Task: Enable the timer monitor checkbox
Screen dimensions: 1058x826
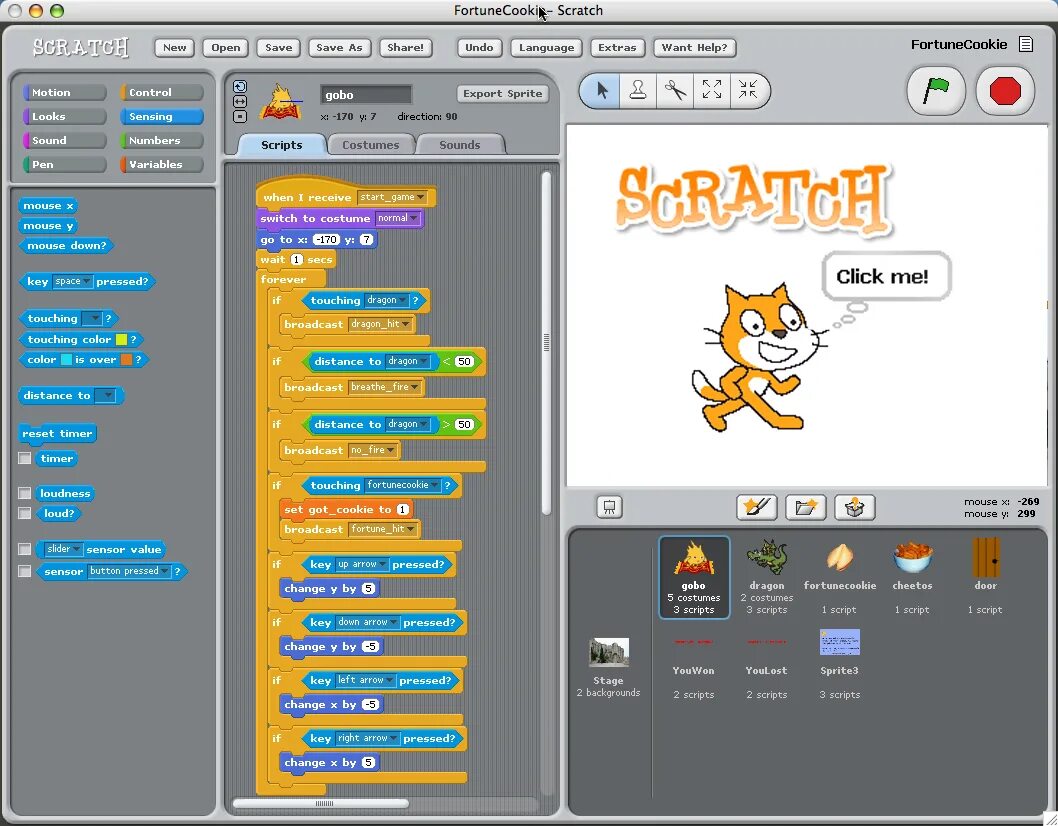Action: (25, 458)
